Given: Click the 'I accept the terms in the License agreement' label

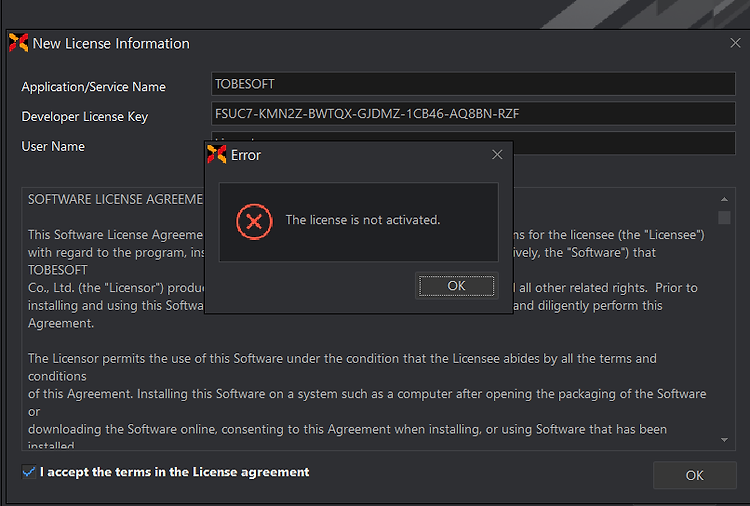Looking at the screenshot, I should (175, 472).
